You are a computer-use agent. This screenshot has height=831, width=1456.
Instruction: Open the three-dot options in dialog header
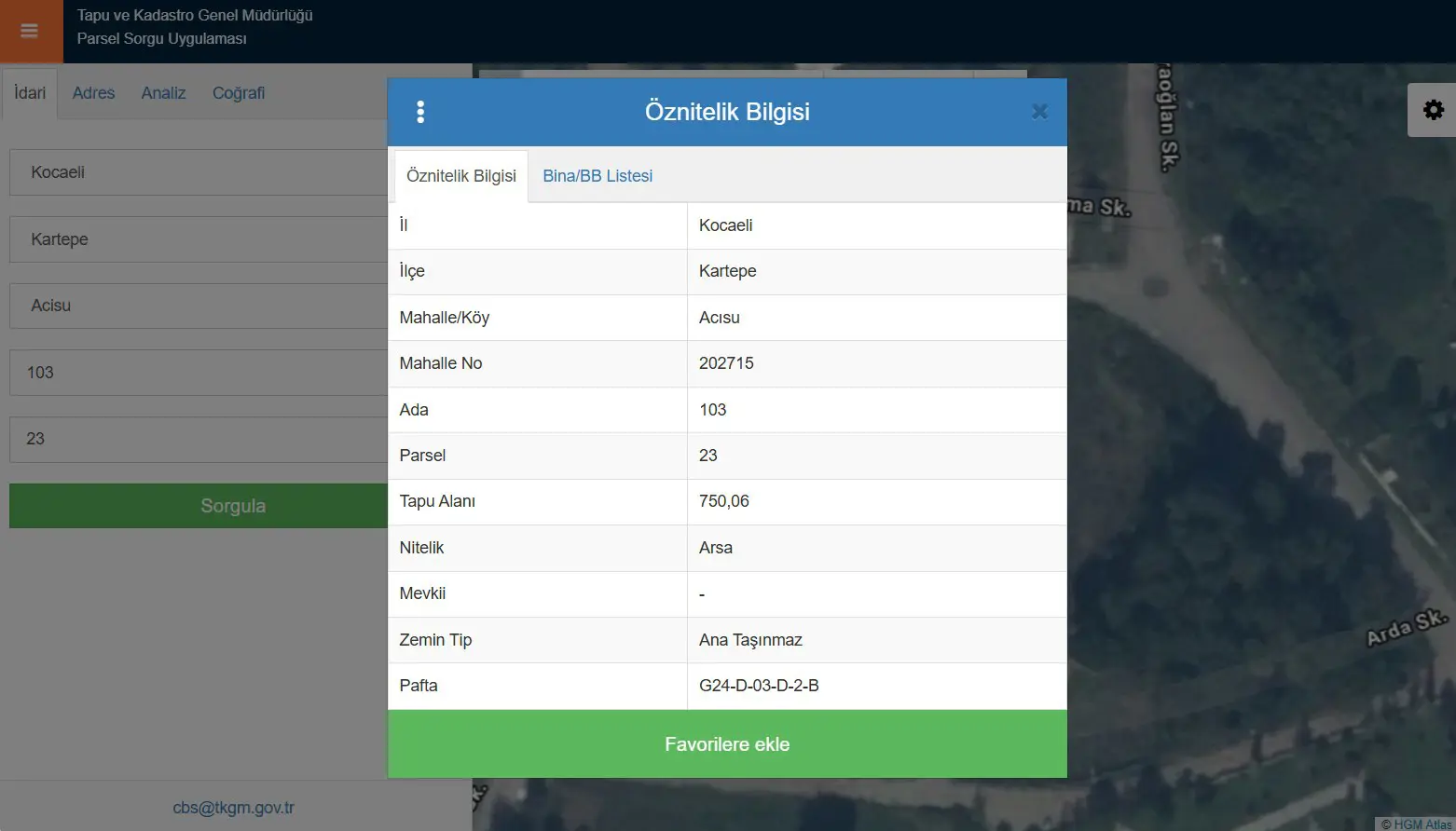click(x=420, y=112)
